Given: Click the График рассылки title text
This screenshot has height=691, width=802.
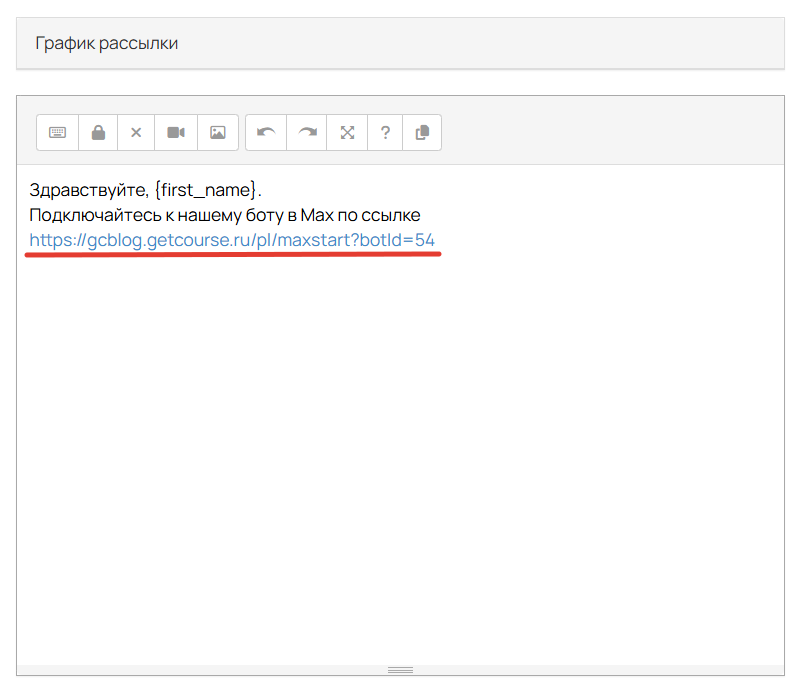Looking at the screenshot, I should tap(107, 43).
